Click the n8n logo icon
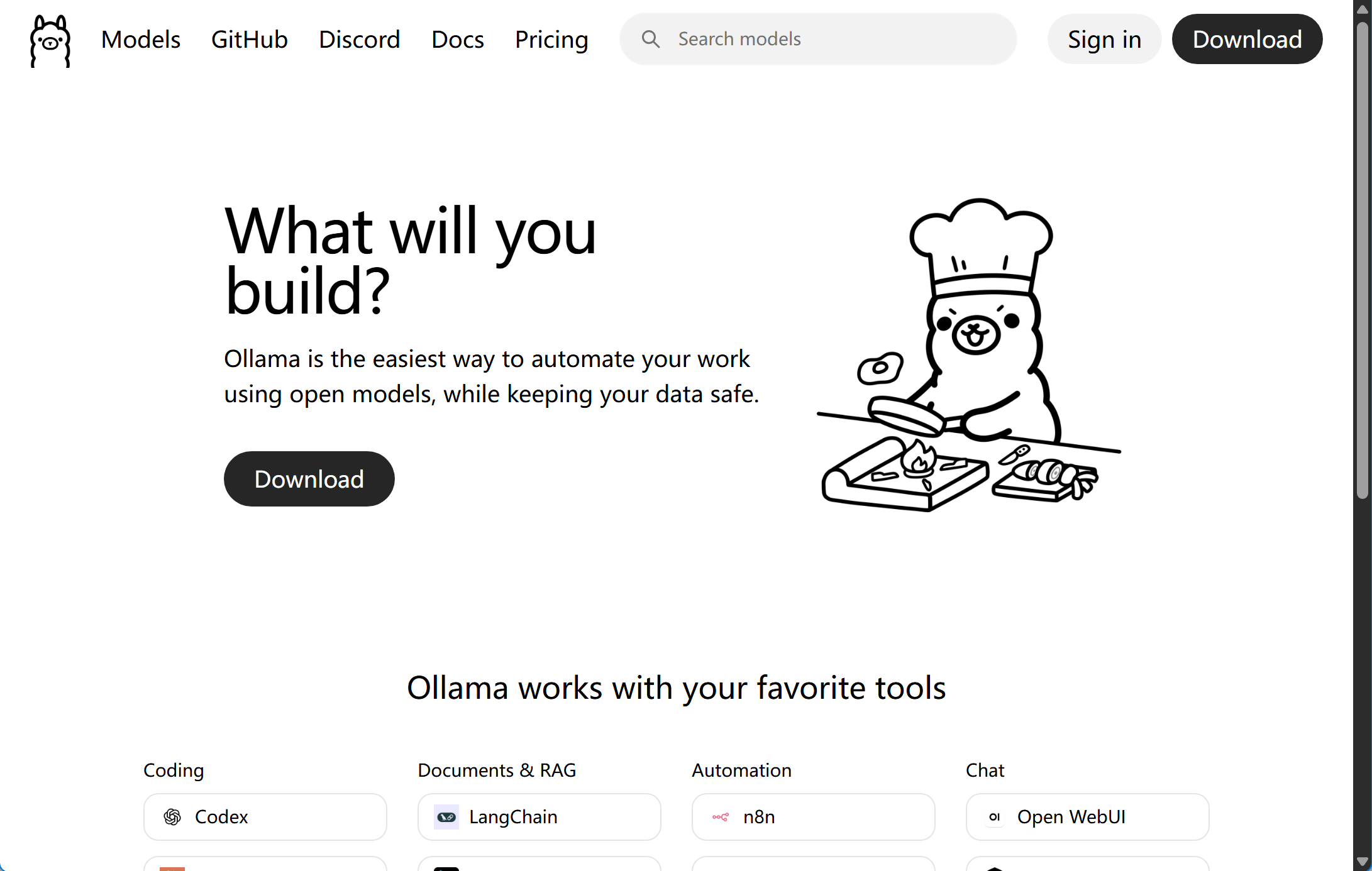Viewport: 1372px width, 871px height. (x=721, y=817)
